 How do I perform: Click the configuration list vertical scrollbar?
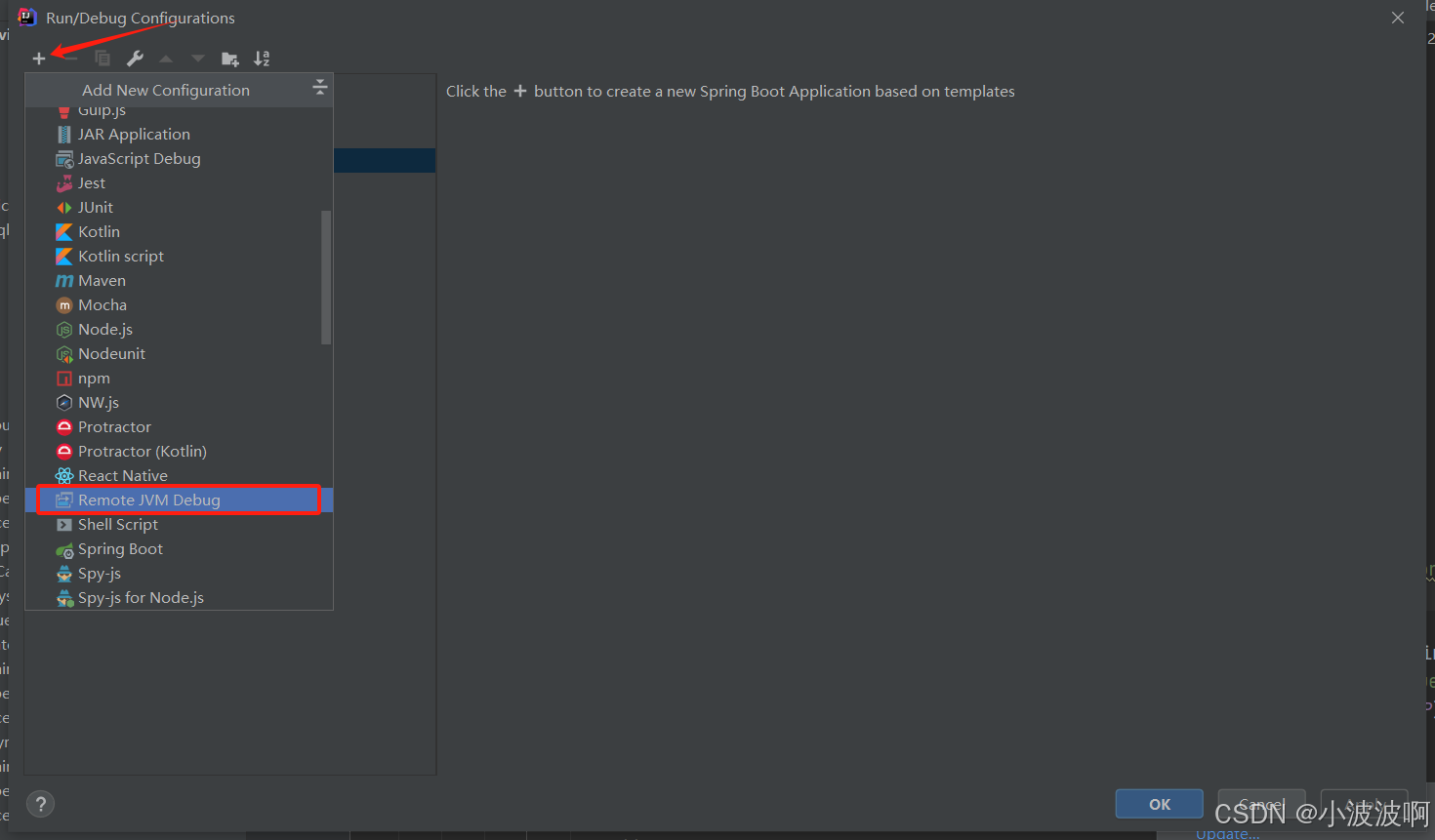point(326,277)
